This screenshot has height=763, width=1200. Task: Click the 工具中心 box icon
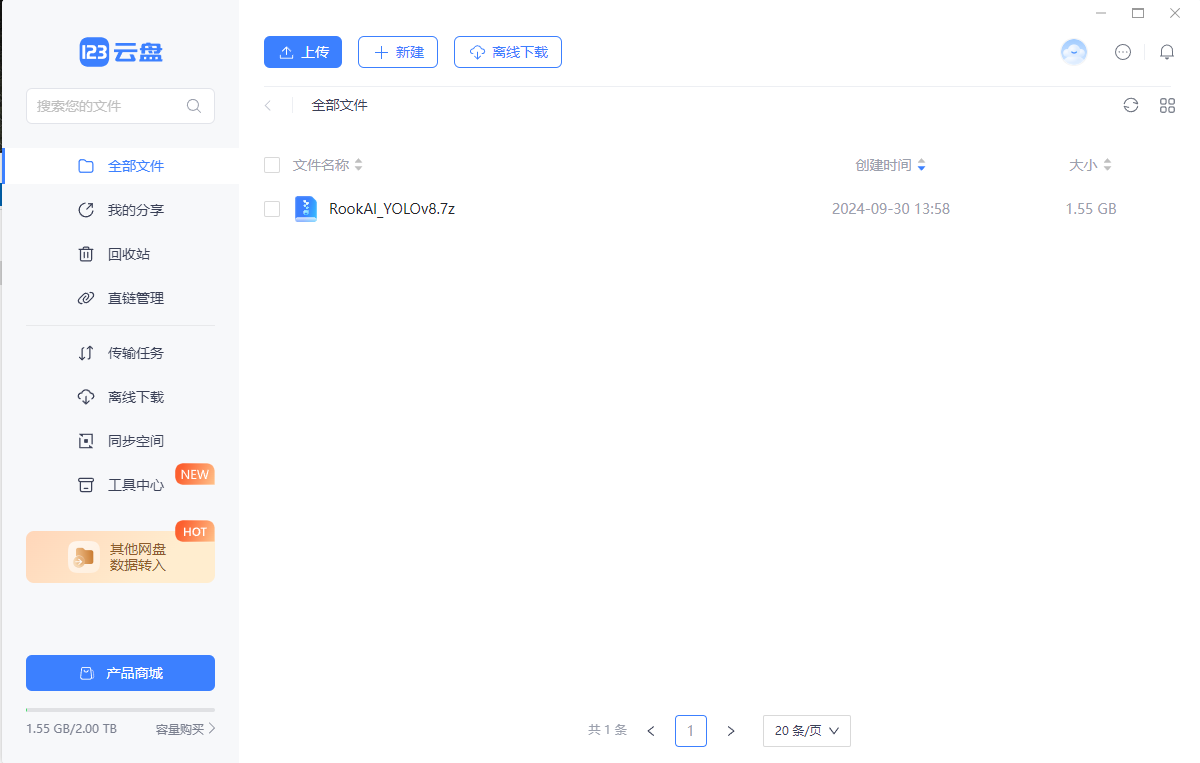coord(86,485)
